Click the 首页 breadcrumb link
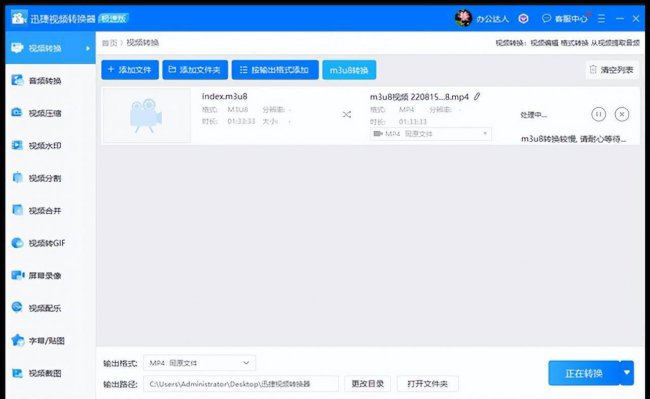The width and height of the screenshot is (650, 399). tap(109, 43)
